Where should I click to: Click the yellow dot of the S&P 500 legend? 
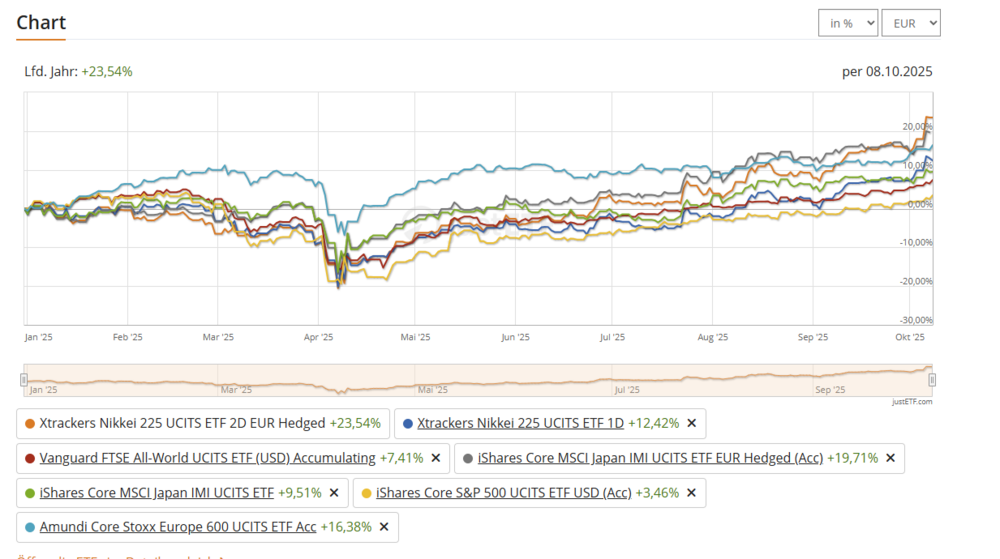(x=366, y=492)
